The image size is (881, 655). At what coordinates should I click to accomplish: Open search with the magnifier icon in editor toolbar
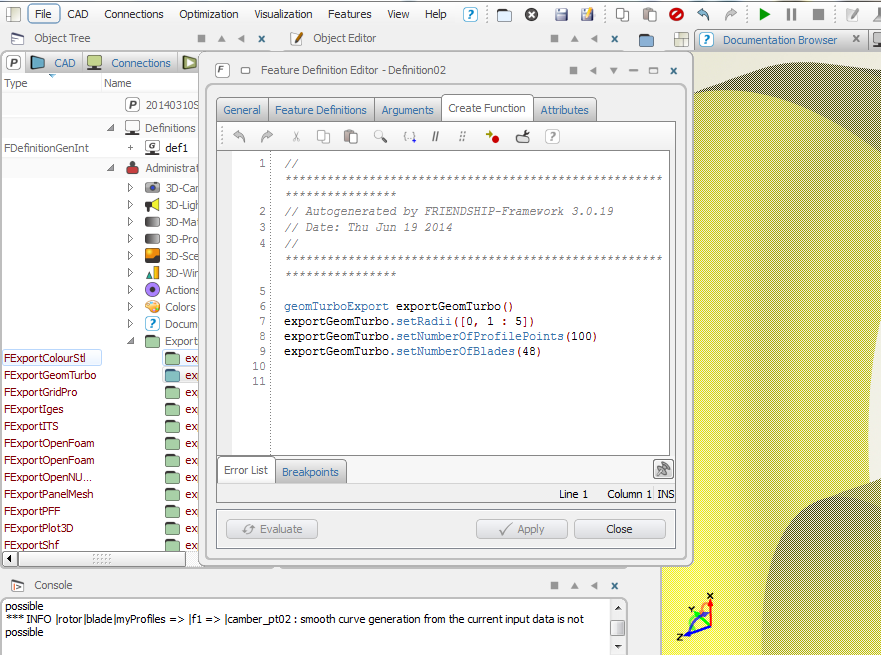tap(380, 136)
